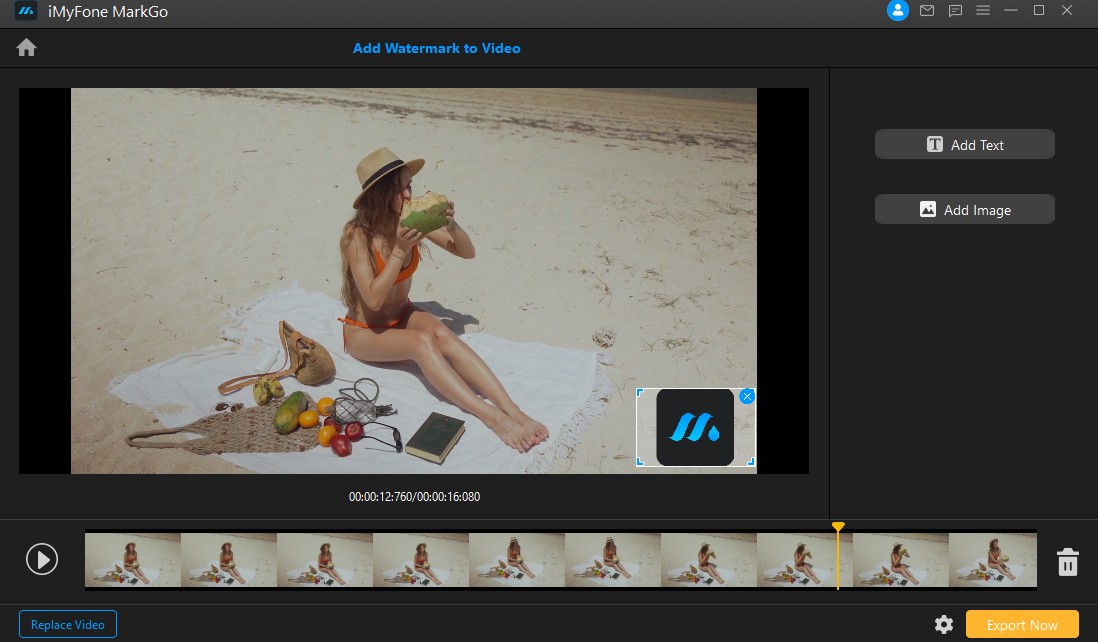Click the Export Now button
1098x642 pixels.
[1022, 624]
